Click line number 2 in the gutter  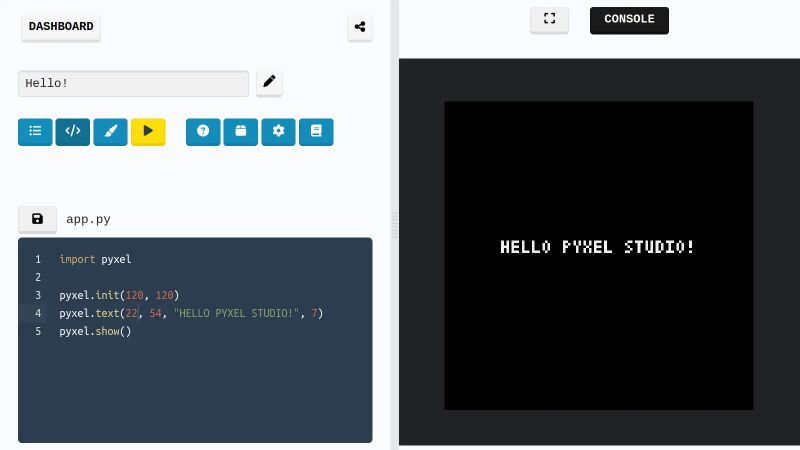[38, 278]
